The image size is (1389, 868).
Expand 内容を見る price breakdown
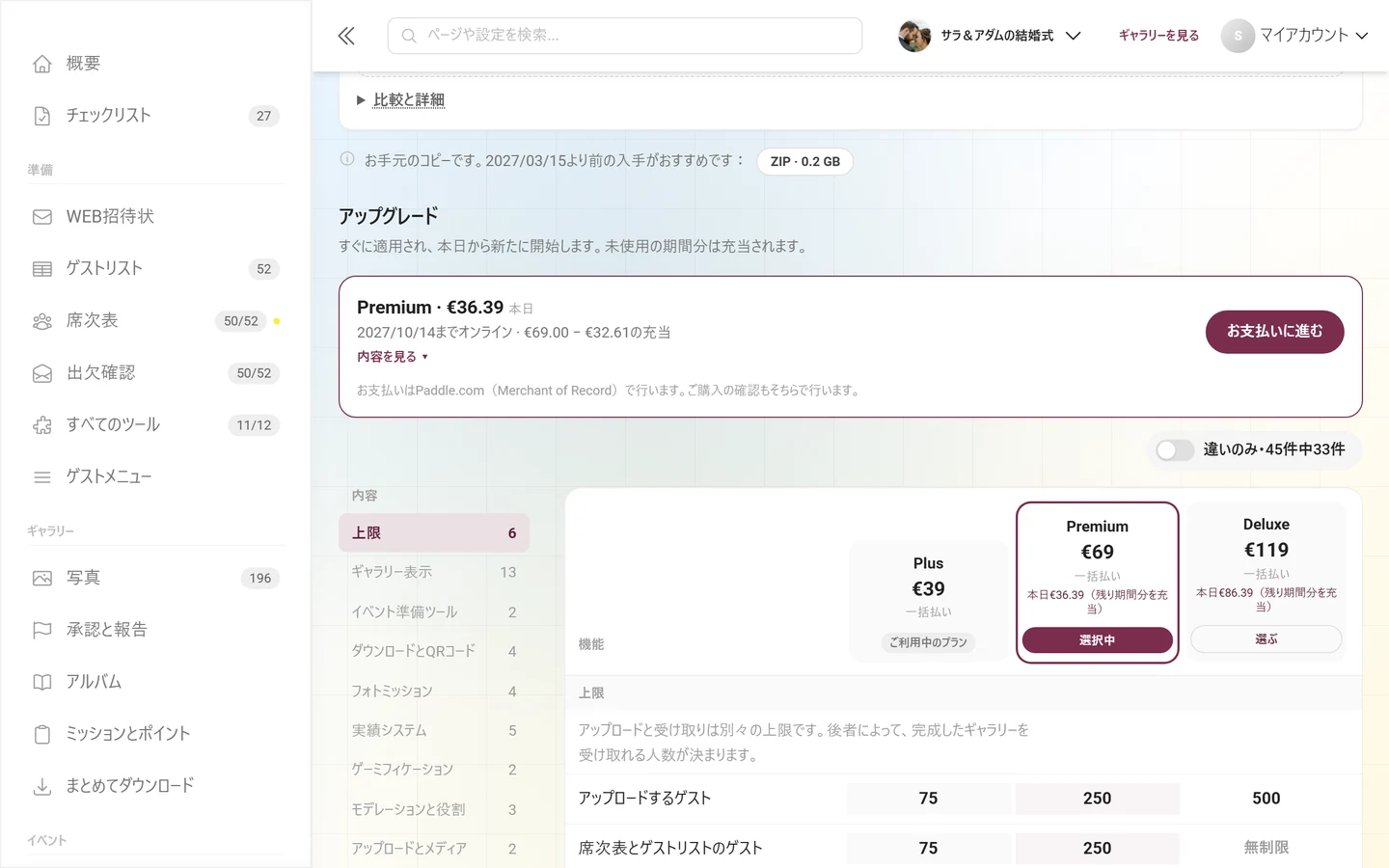[393, 357]
